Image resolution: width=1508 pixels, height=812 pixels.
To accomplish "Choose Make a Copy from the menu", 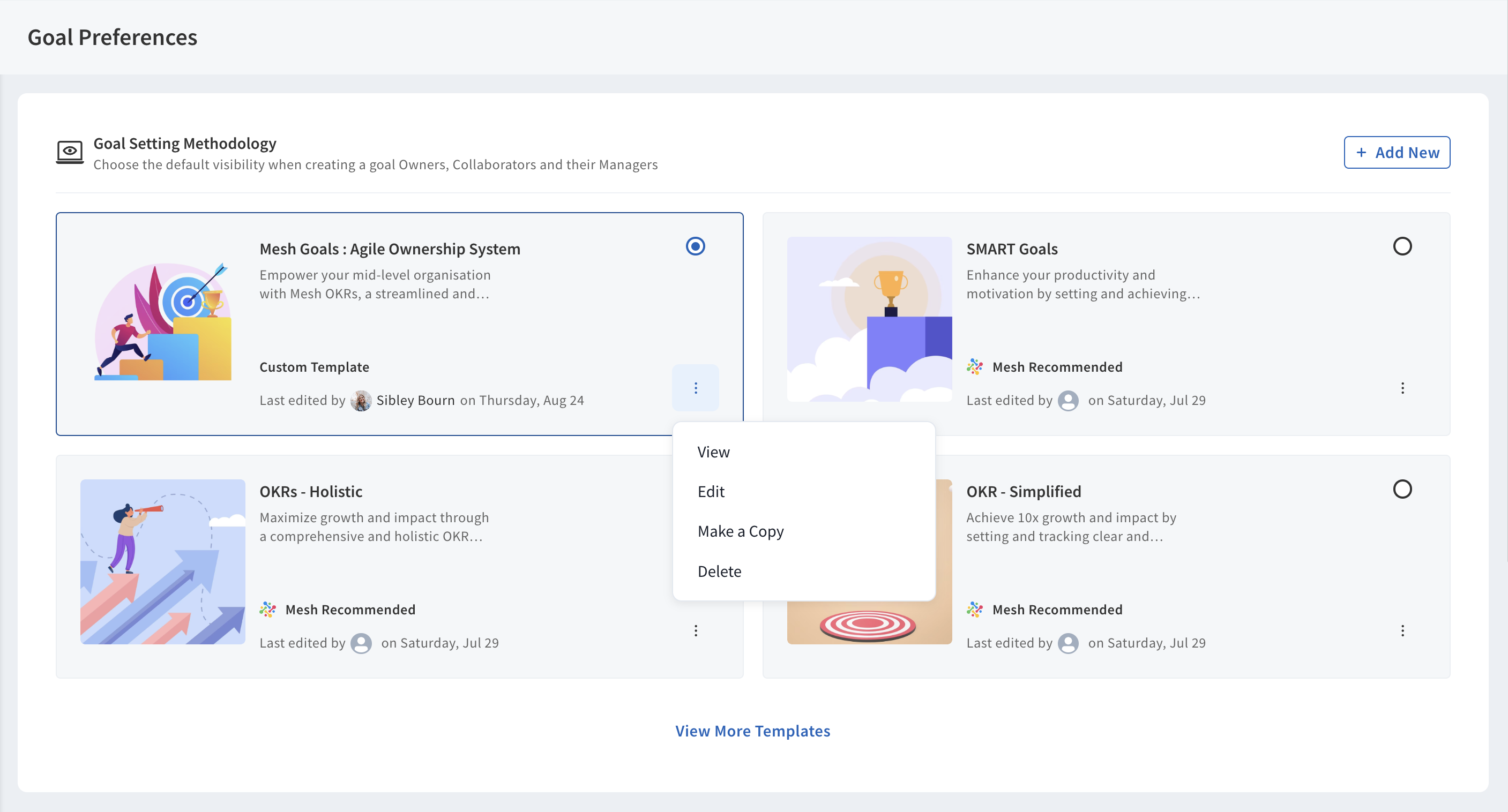I will [x=740, y=531].
